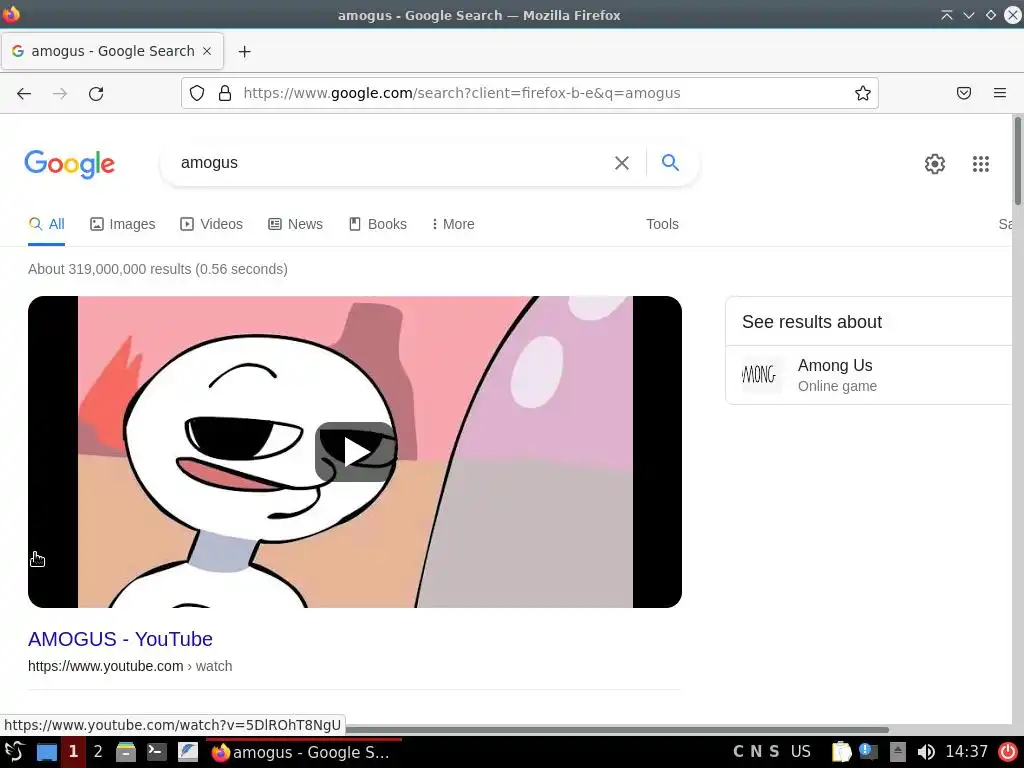Switch to workspace 1

pyautogui.click(x=73, y=752)
